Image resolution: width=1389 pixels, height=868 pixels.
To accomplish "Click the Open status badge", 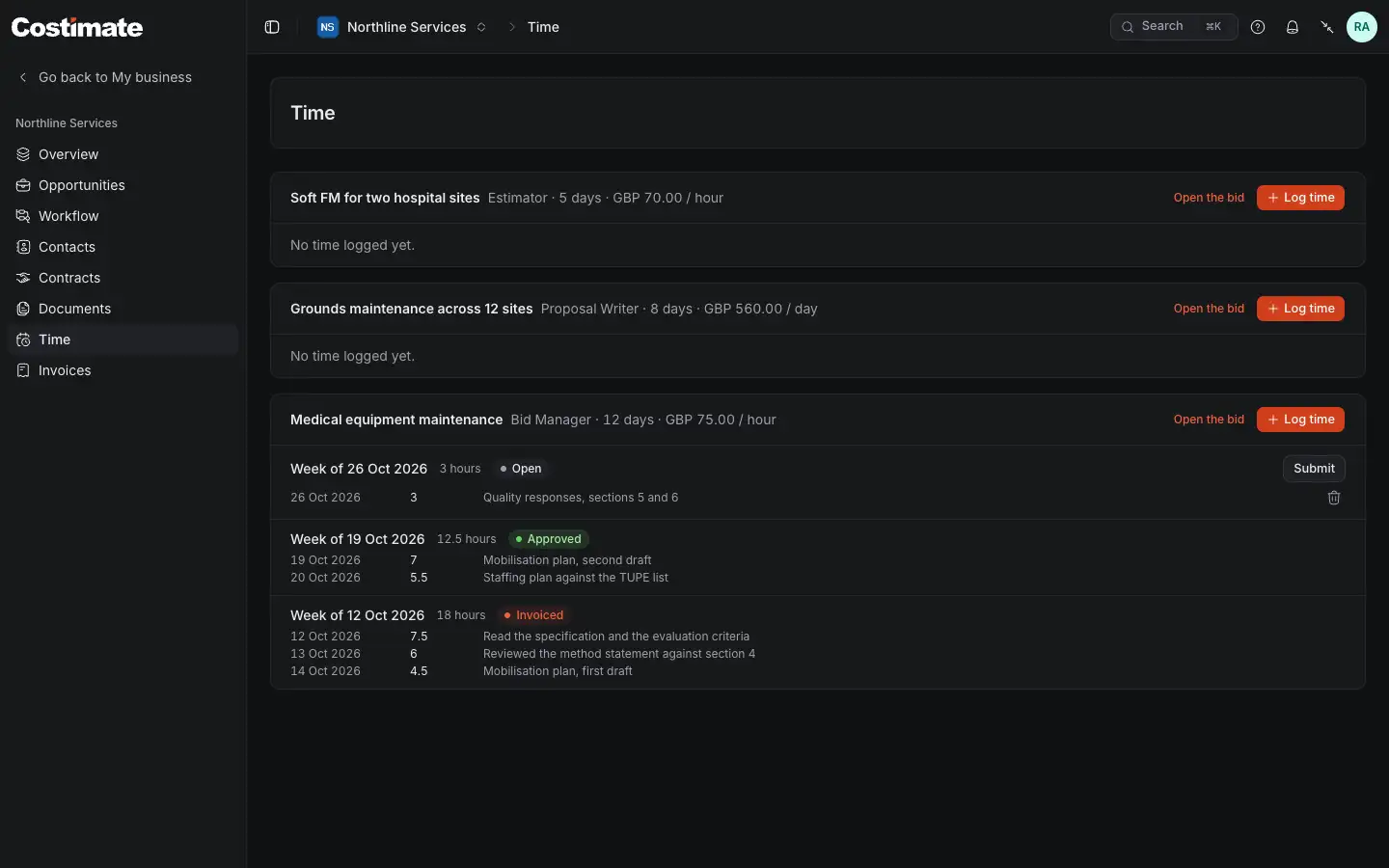I will click(521, 469).
